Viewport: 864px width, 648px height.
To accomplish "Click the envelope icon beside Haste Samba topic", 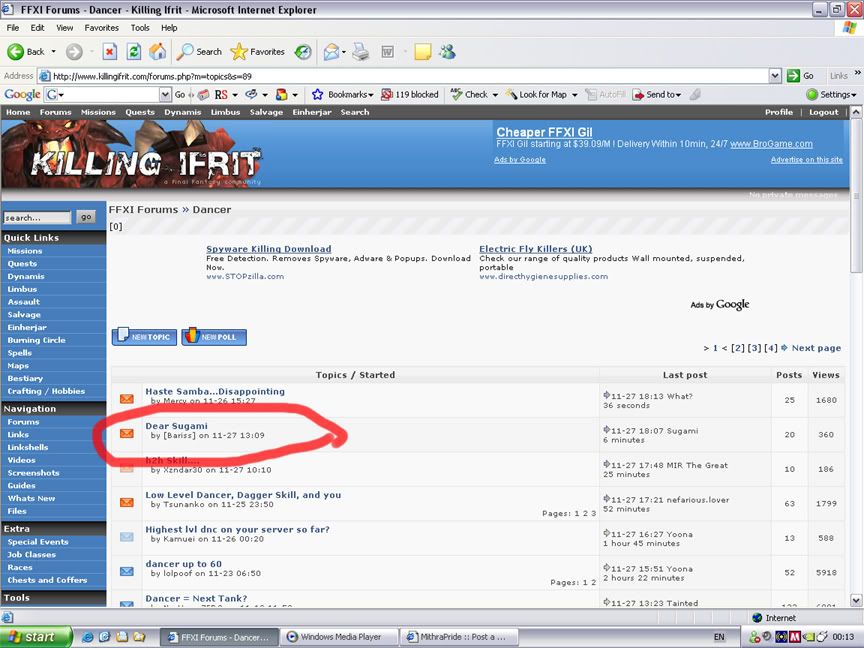I will [127, 399].
